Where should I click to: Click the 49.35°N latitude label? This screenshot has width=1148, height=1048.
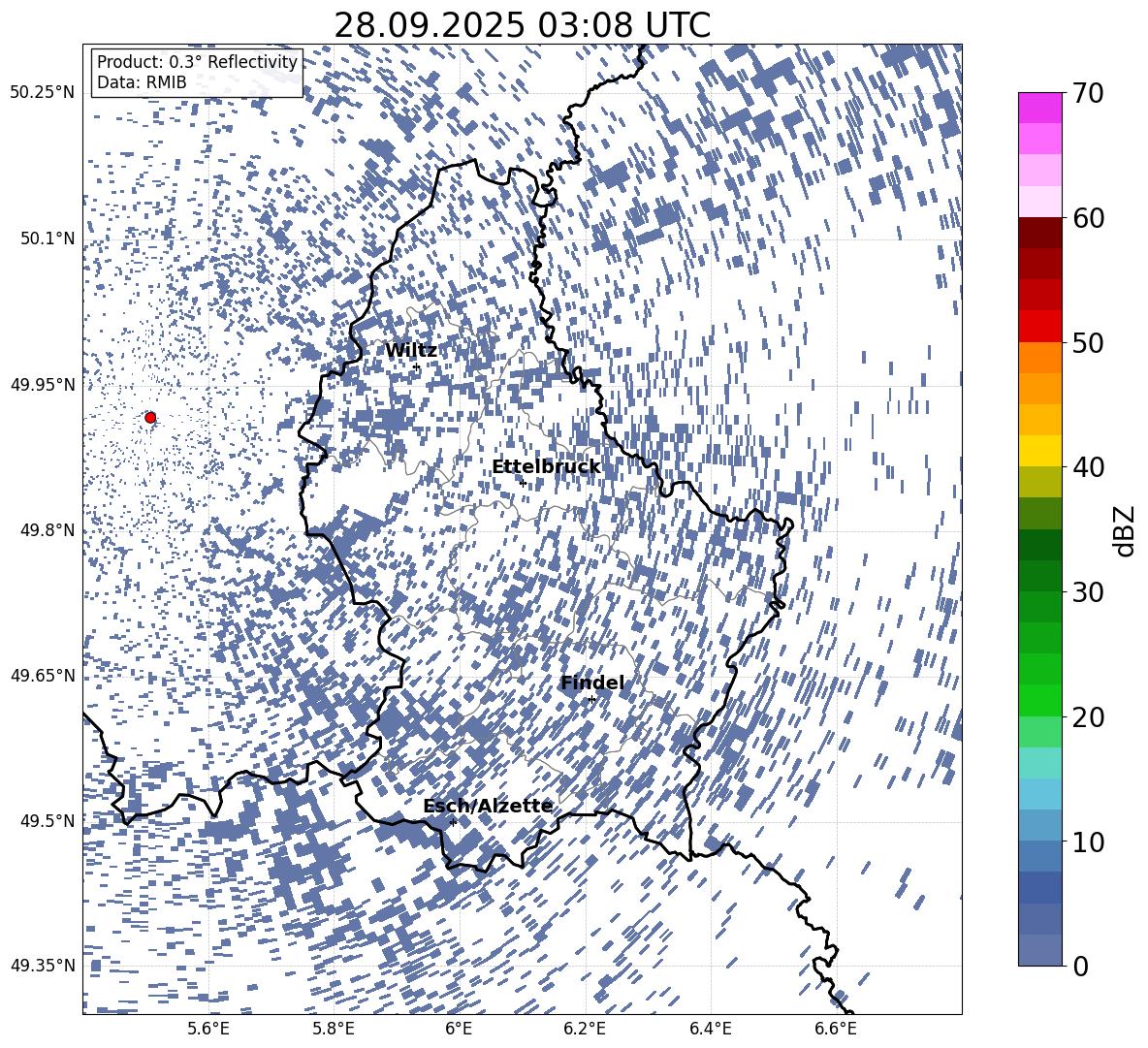[43, 966]
